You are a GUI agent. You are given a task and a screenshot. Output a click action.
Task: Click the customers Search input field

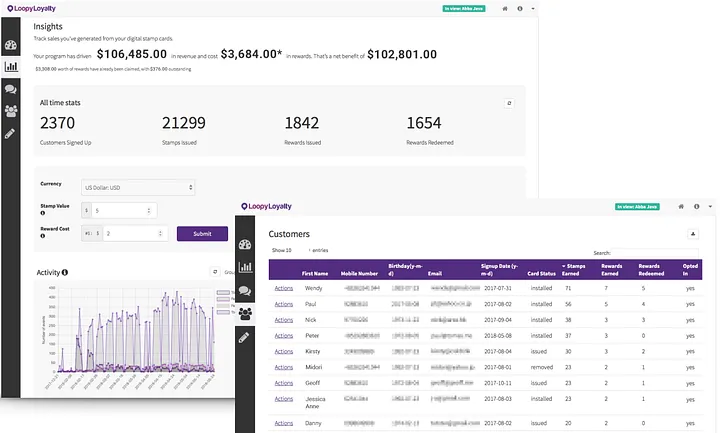[655, 253]
